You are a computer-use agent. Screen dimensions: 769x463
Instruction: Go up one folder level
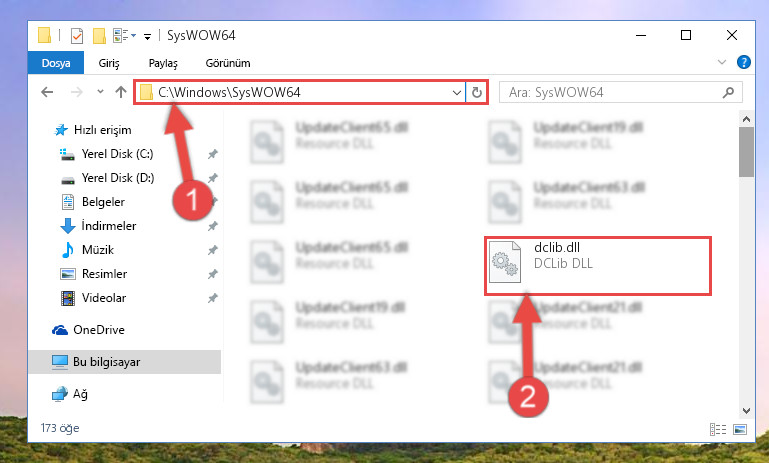point(121,92)
